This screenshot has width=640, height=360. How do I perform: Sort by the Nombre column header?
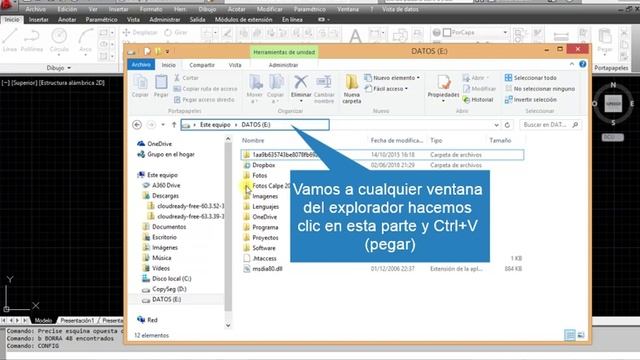coord(253,140)
